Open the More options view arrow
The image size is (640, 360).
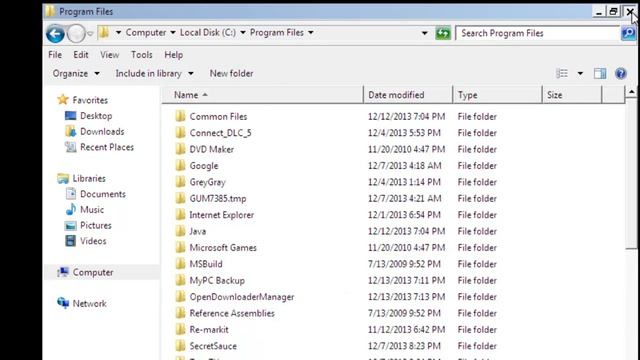tap(580, 74)
